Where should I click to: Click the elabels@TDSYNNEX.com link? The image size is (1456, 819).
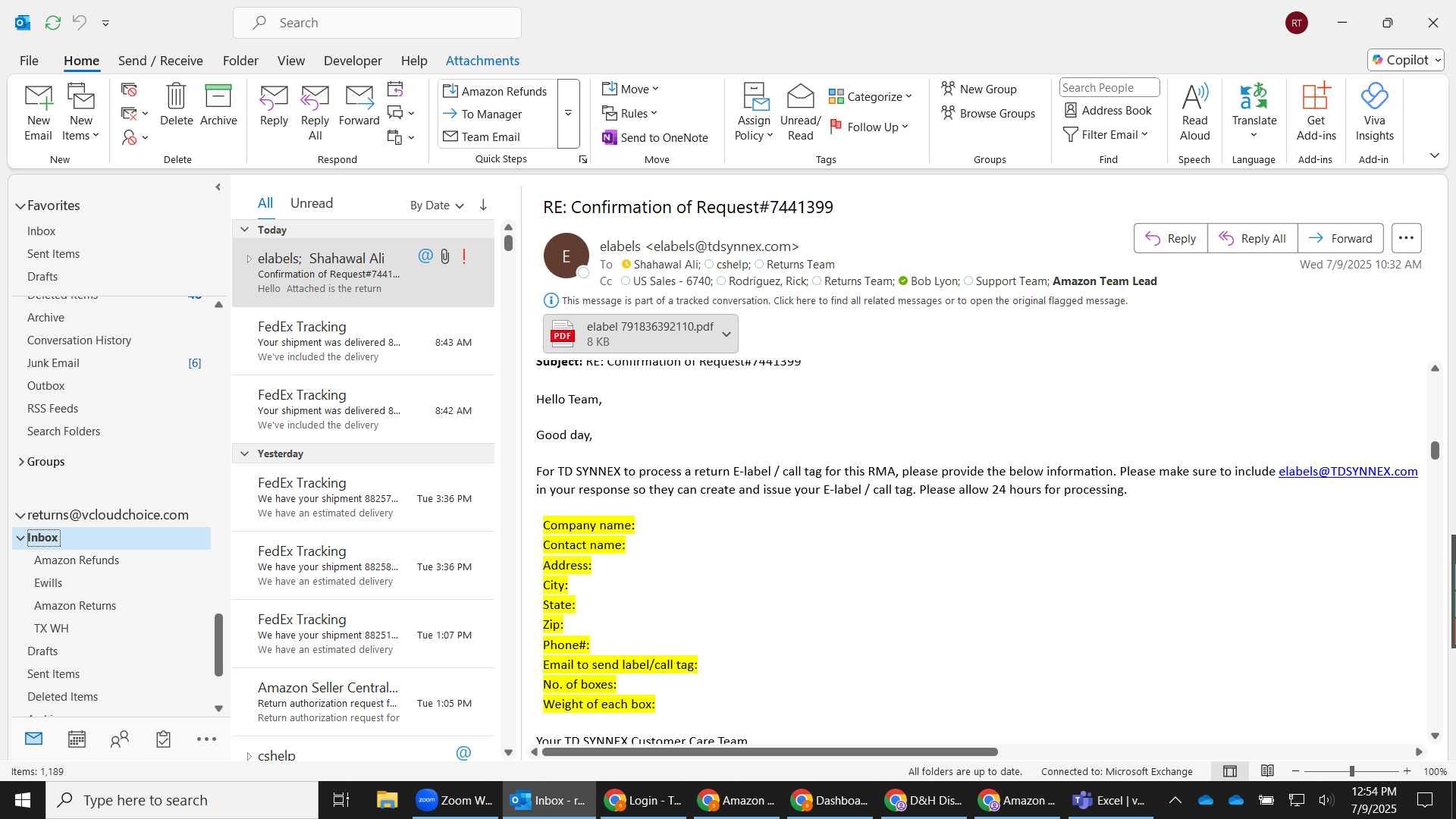tap(1348, 471)
